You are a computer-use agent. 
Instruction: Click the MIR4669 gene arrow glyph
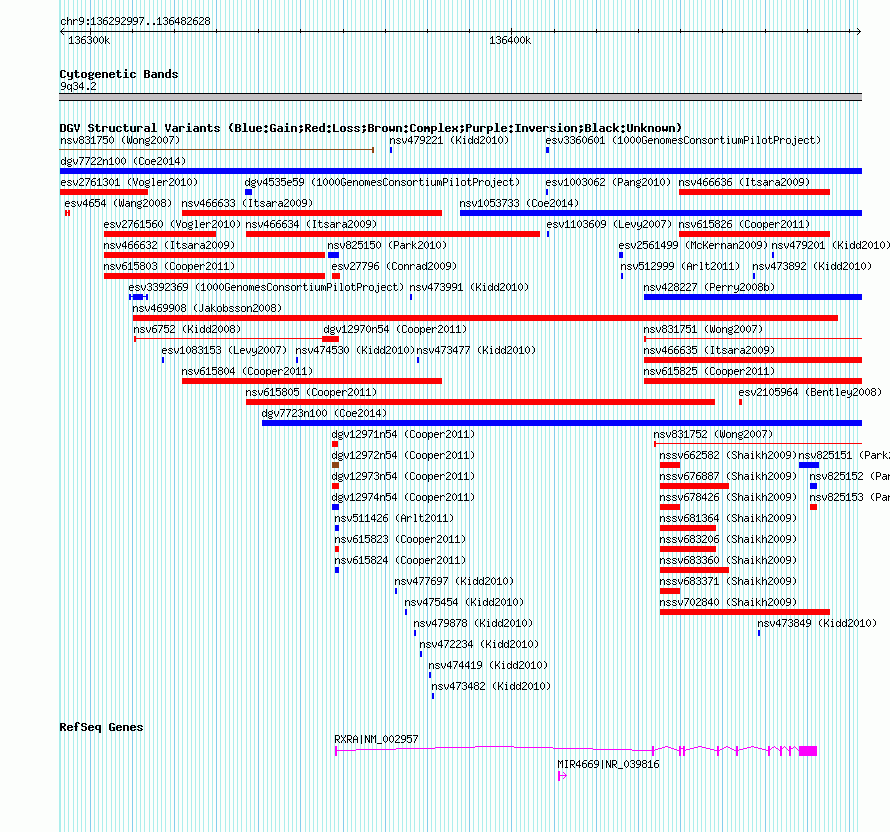(562, 776)
